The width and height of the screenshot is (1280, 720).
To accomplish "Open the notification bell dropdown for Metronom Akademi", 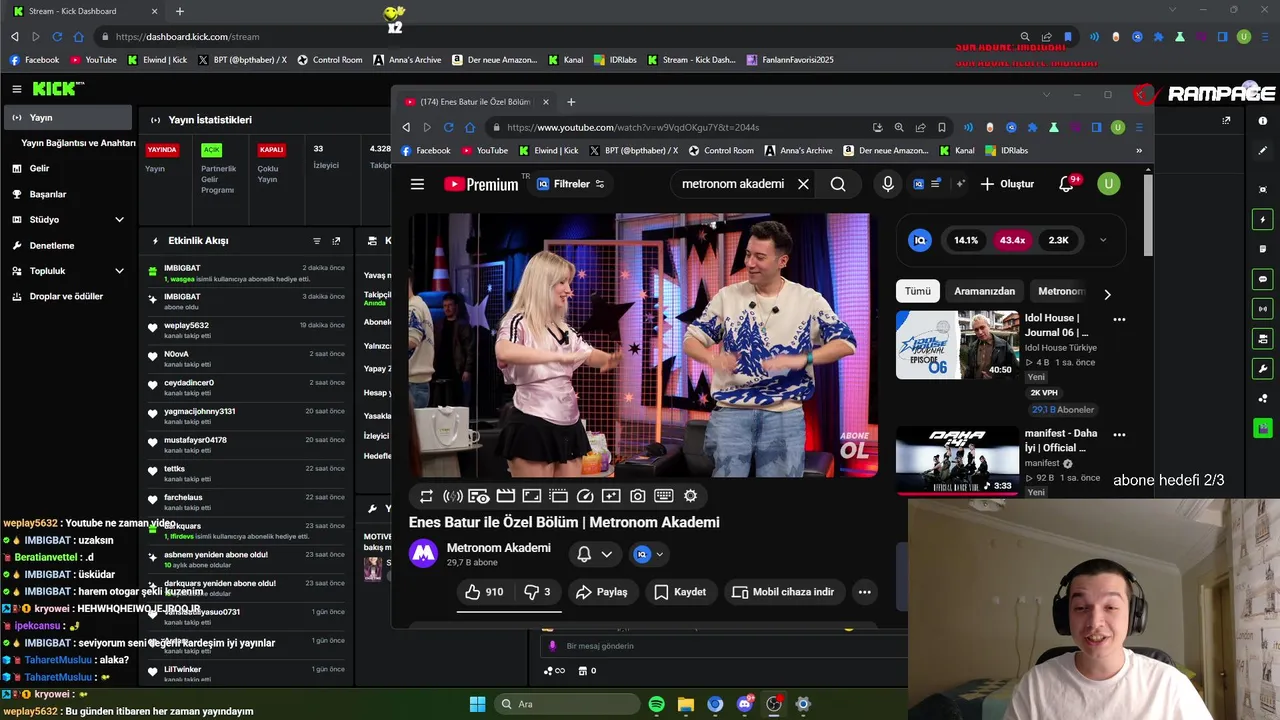I will point(594,554).
